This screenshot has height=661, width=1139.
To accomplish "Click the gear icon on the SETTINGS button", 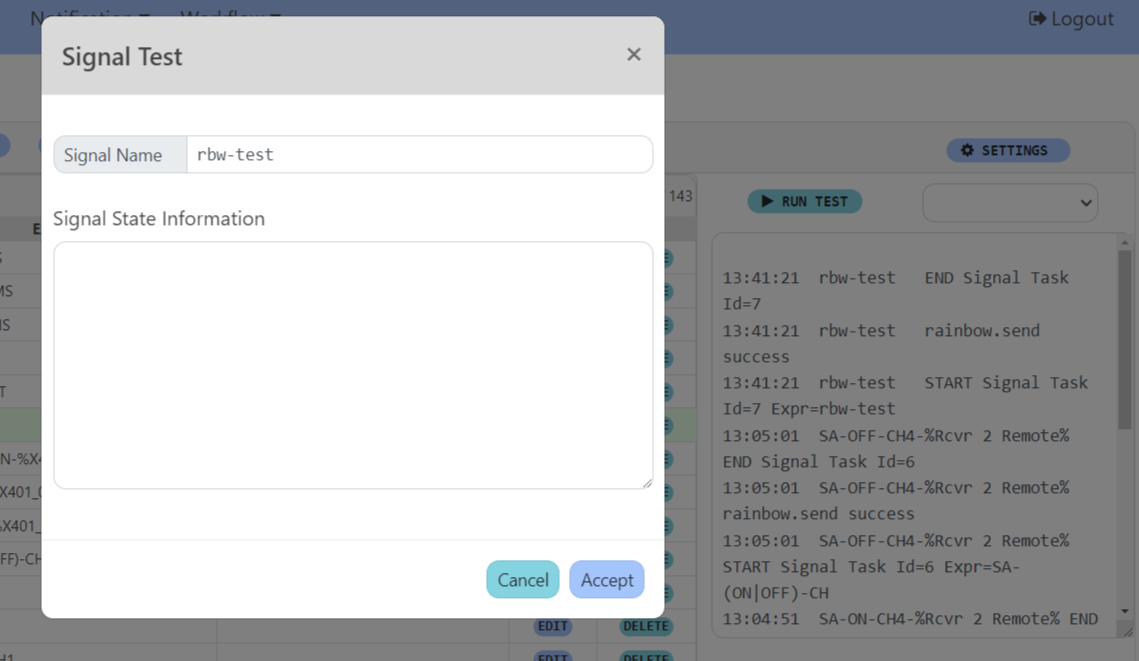I will (x=966, y=150).
